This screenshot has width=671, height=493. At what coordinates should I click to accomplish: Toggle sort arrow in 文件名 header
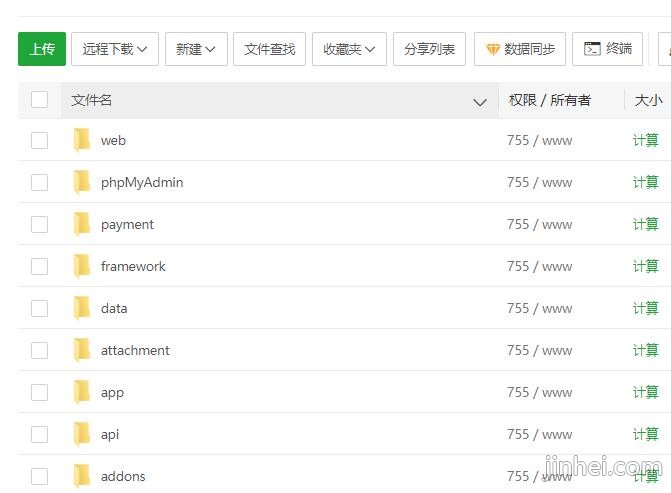pyautogui.click(x=480, y=102)
